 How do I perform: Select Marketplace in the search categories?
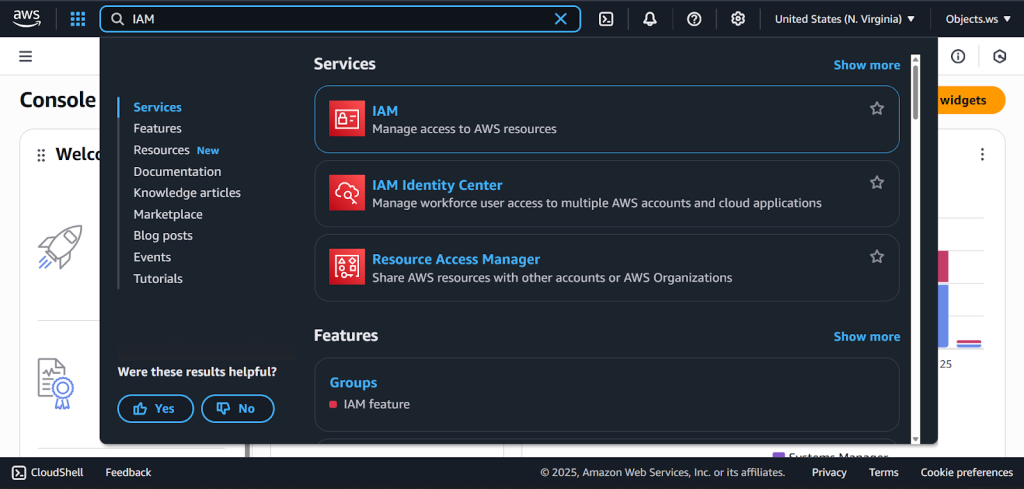tap(168, 214)
